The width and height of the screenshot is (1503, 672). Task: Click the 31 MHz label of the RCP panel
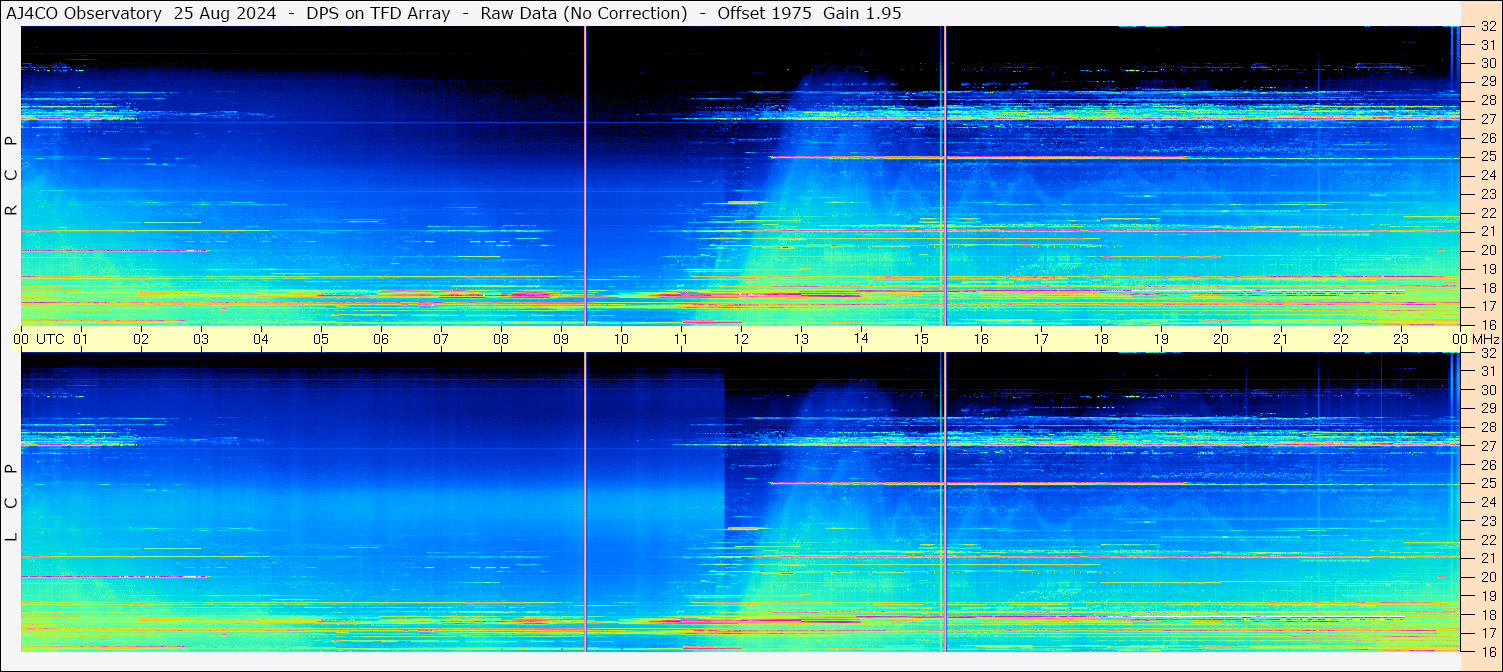(x=1487, y=45)
